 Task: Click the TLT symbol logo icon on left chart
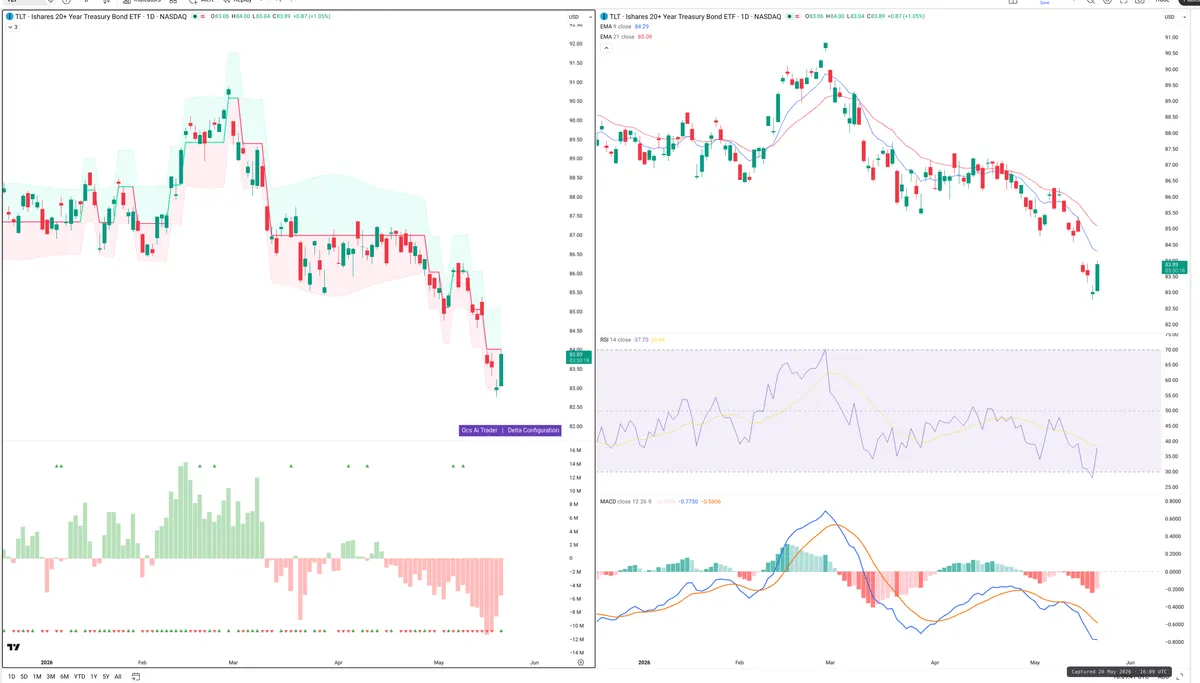(x=10, y=17)
